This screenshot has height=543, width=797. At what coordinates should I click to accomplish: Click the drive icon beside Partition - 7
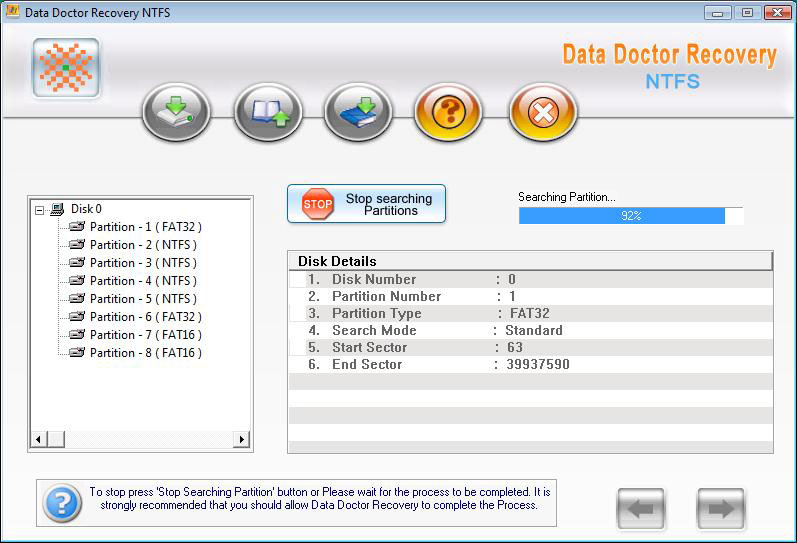tap(77, 335)
